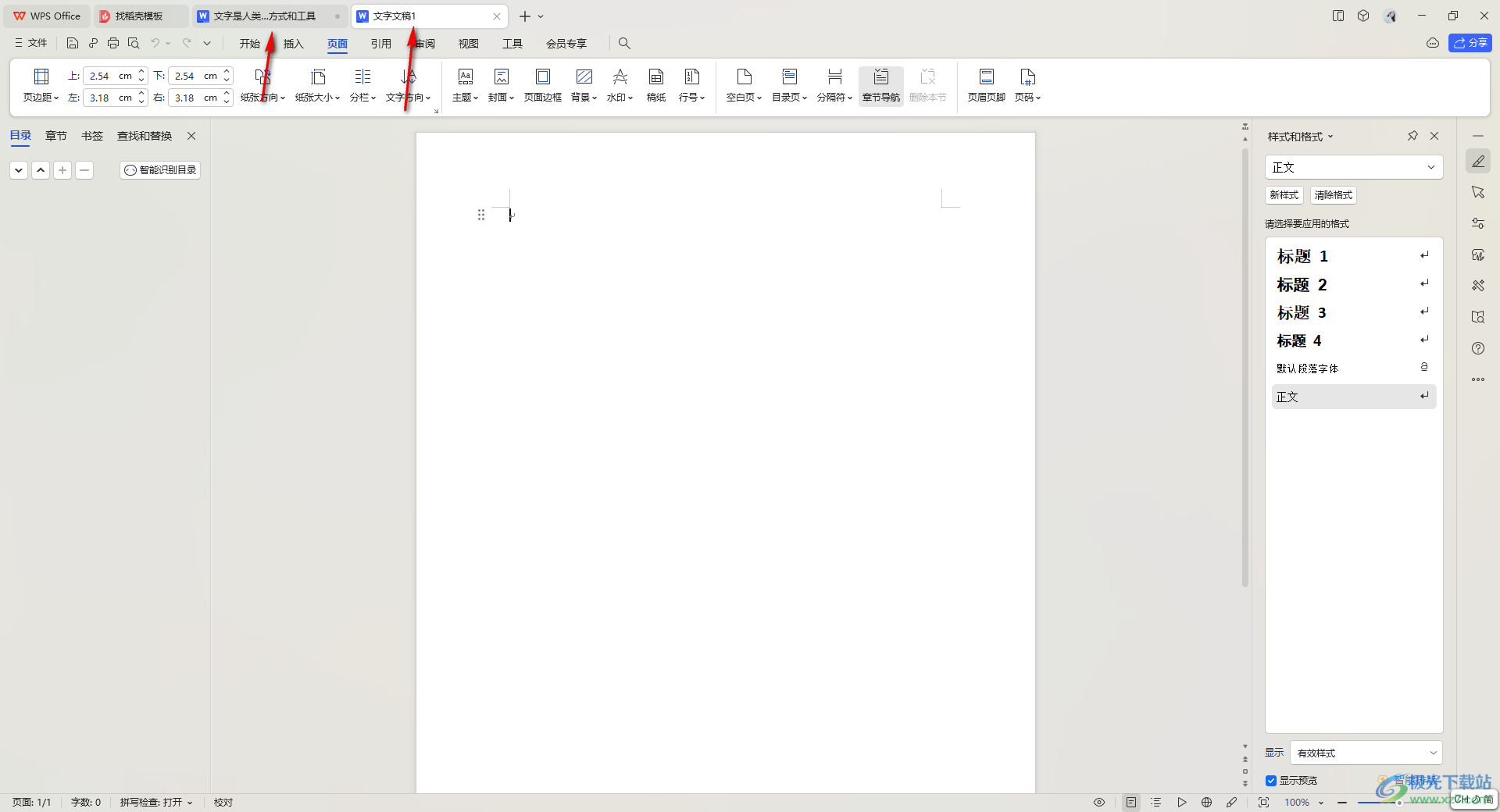Open 页码 page number options
This screenshot has width=1500, height=812.
(1028, 86)
